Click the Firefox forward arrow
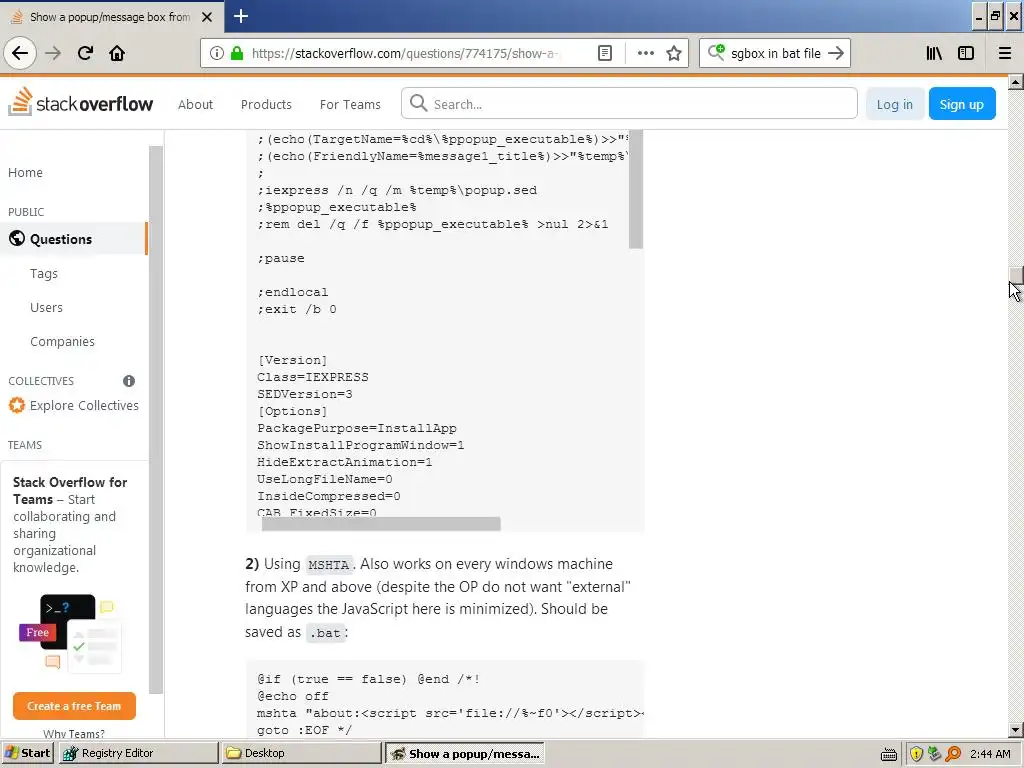 tap(53, 53)
